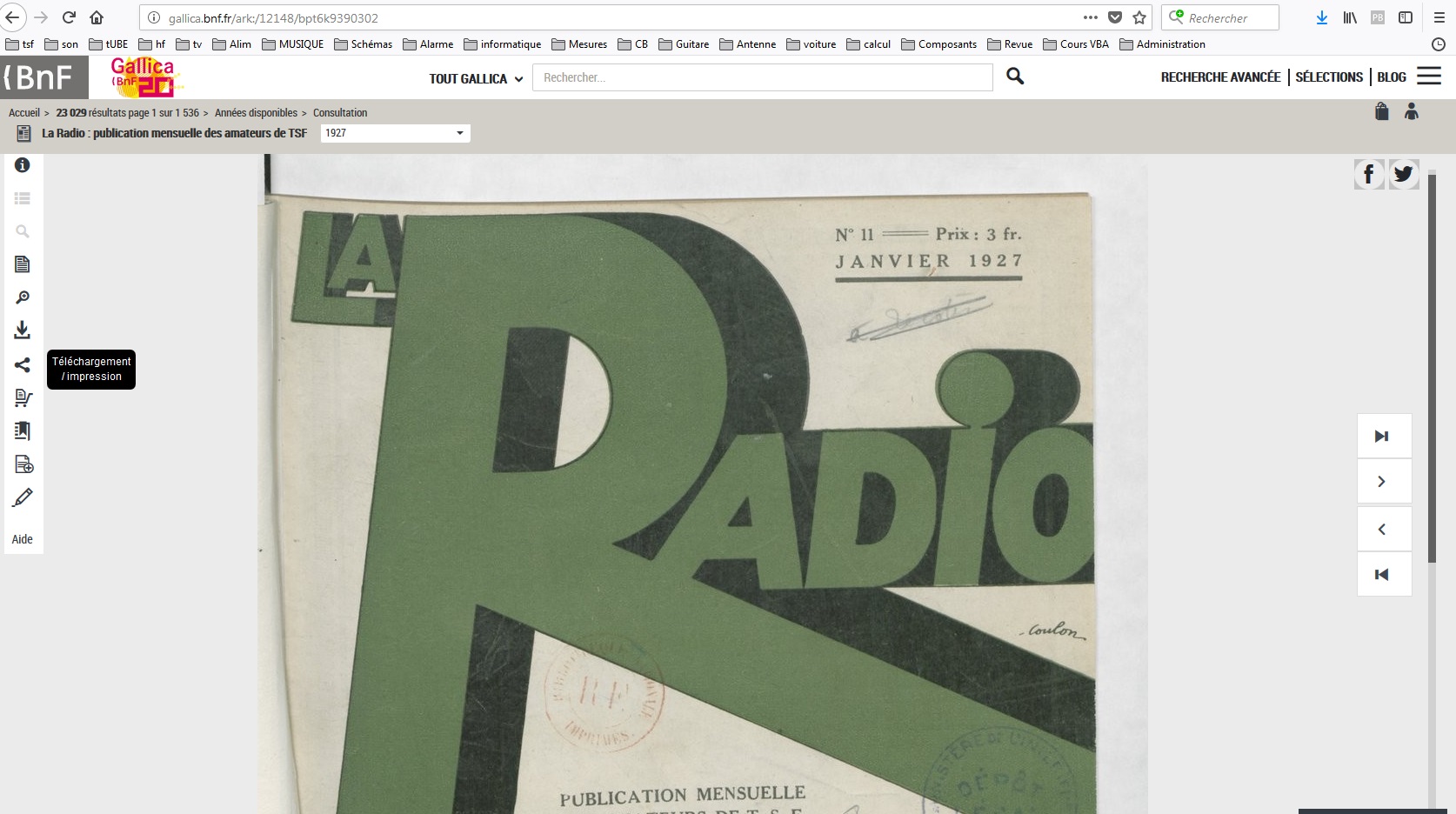This screenshot has height=814, width=1456.
Task: Submit search with magnifier button
Action: pos(1015,77)
